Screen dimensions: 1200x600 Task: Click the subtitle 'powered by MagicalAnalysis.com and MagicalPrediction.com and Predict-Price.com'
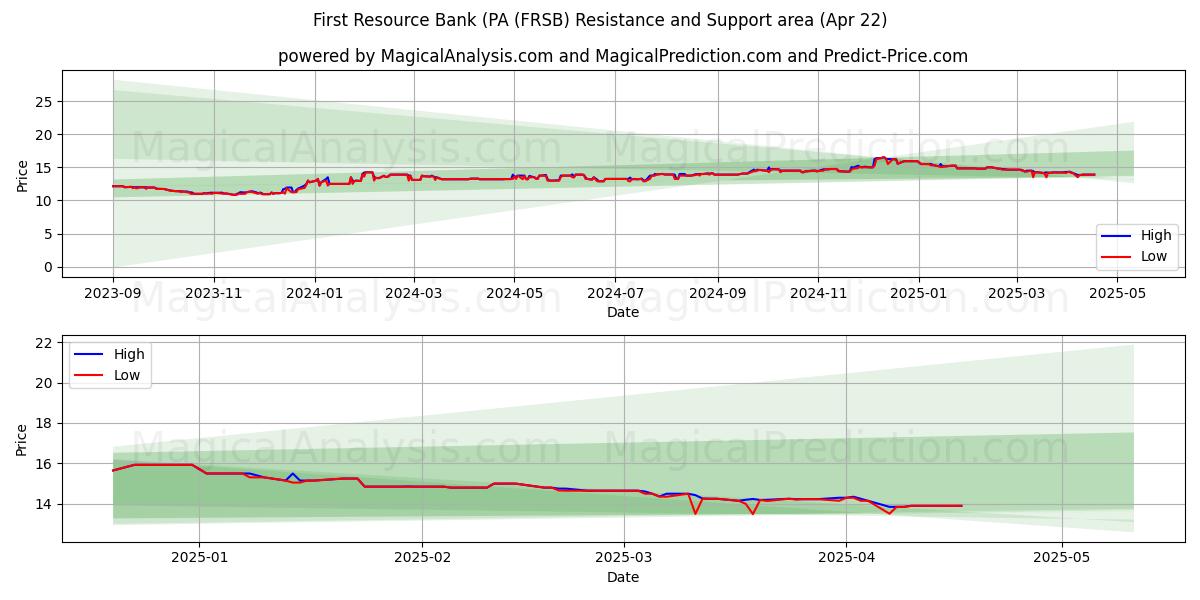tap(623, 56)
